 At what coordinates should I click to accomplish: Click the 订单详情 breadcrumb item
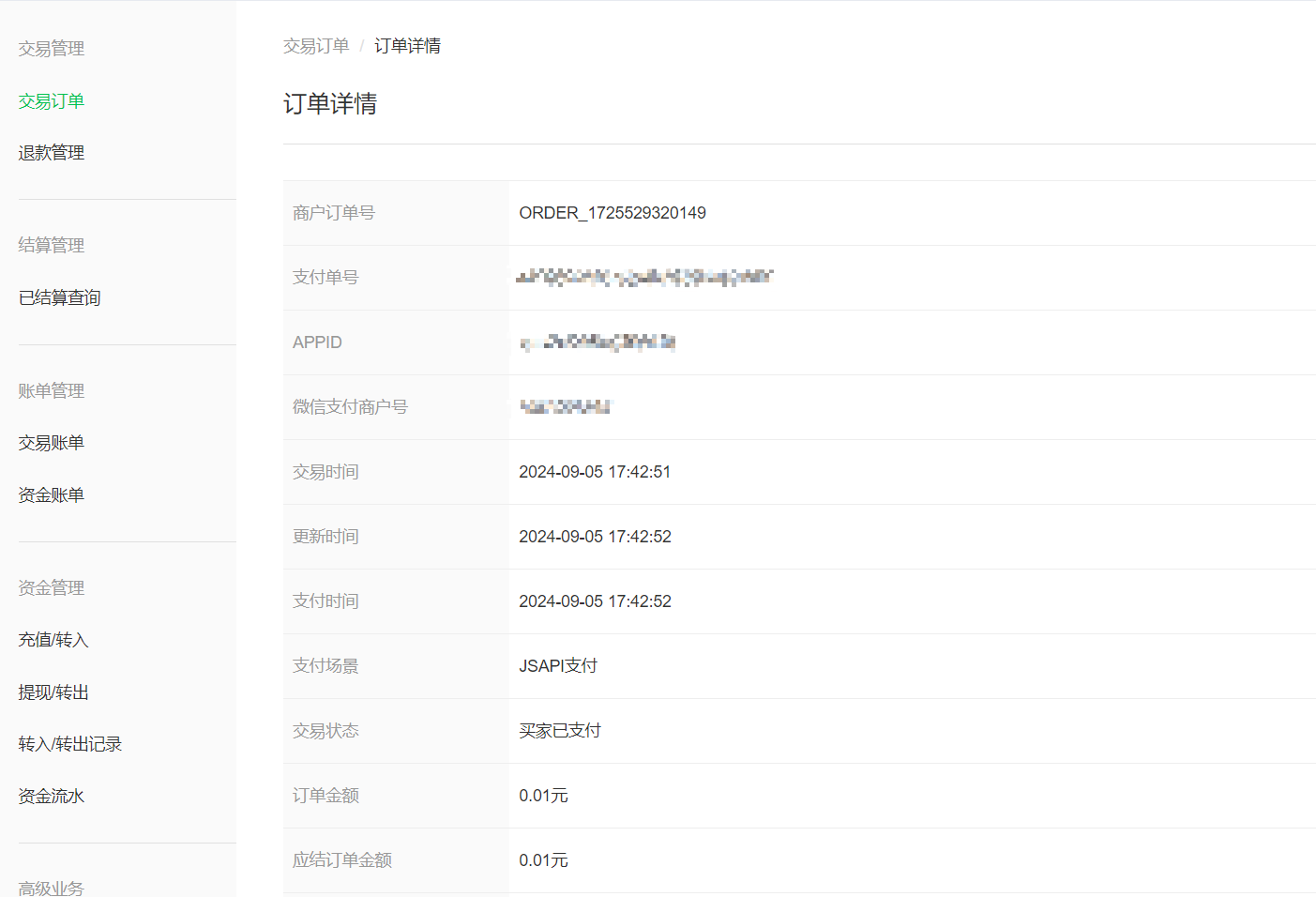(x=407, y=46)
